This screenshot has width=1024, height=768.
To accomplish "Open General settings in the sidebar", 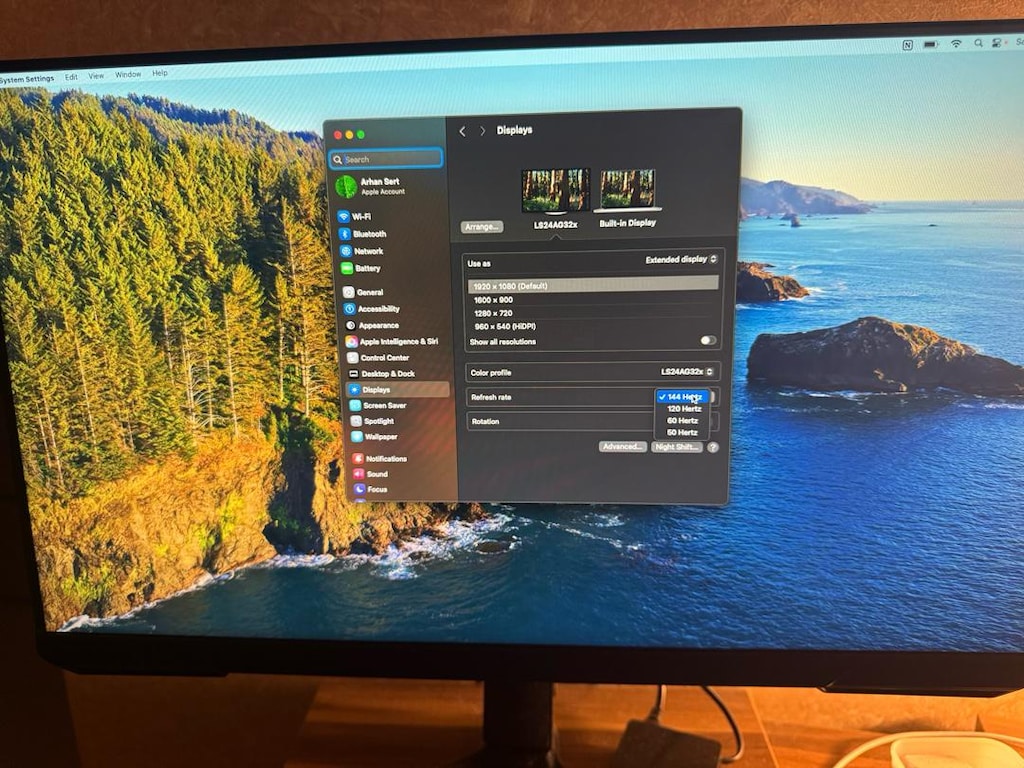I will (x=364, y=293).
